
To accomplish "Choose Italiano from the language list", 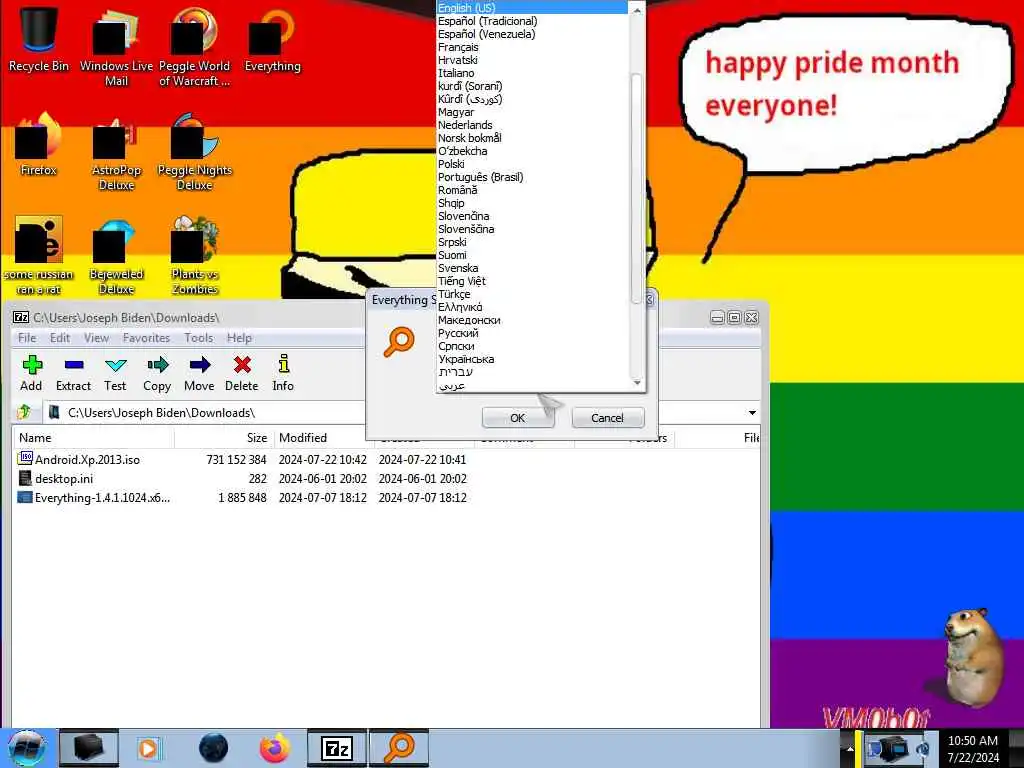I will [532, 73].
